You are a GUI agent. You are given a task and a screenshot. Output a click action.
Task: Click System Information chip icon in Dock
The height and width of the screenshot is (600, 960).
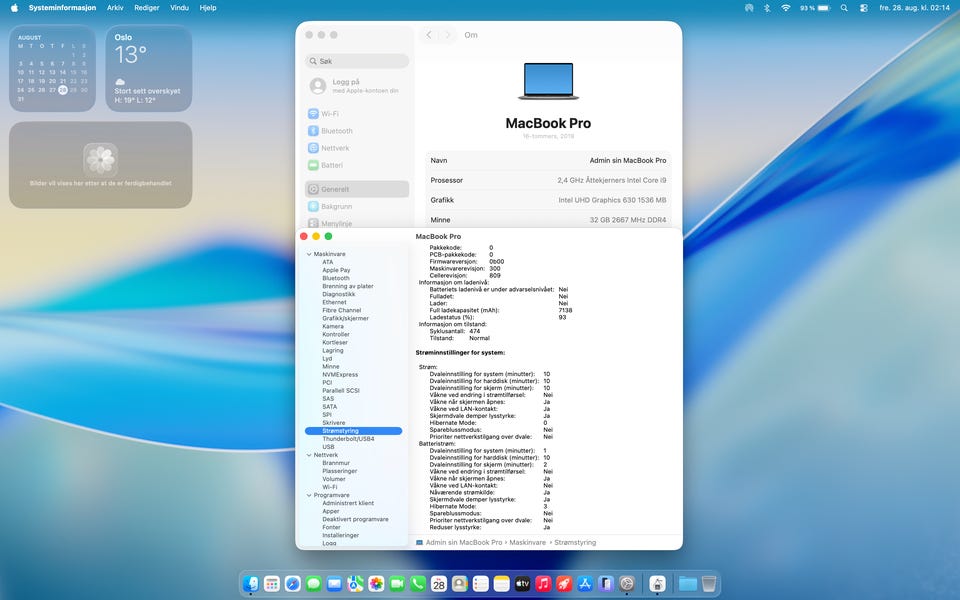point(657,584)
